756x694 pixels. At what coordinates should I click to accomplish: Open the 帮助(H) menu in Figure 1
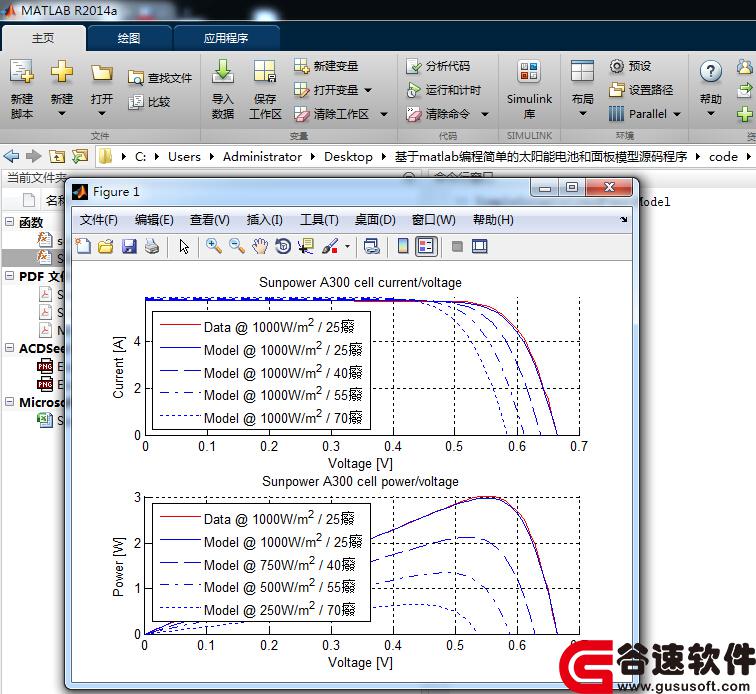pos(493,220)
